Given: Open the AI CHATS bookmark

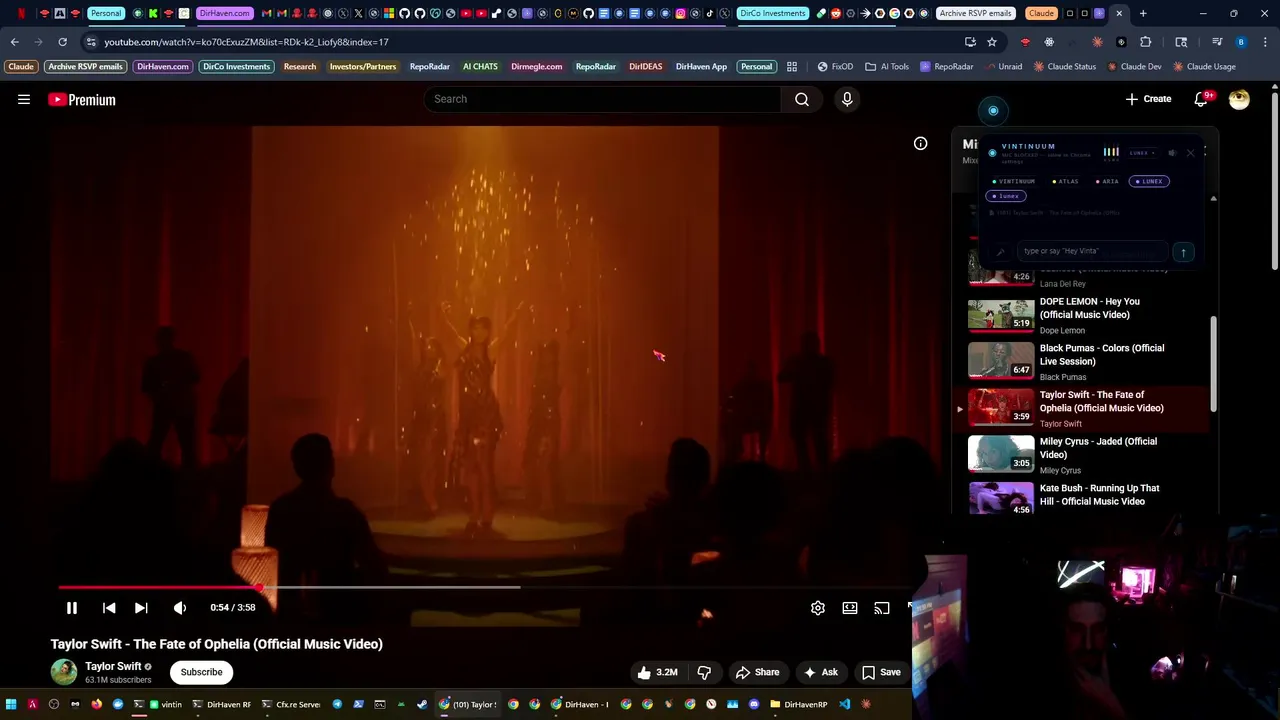Looking at the screenshot, I should pos(480,66).
